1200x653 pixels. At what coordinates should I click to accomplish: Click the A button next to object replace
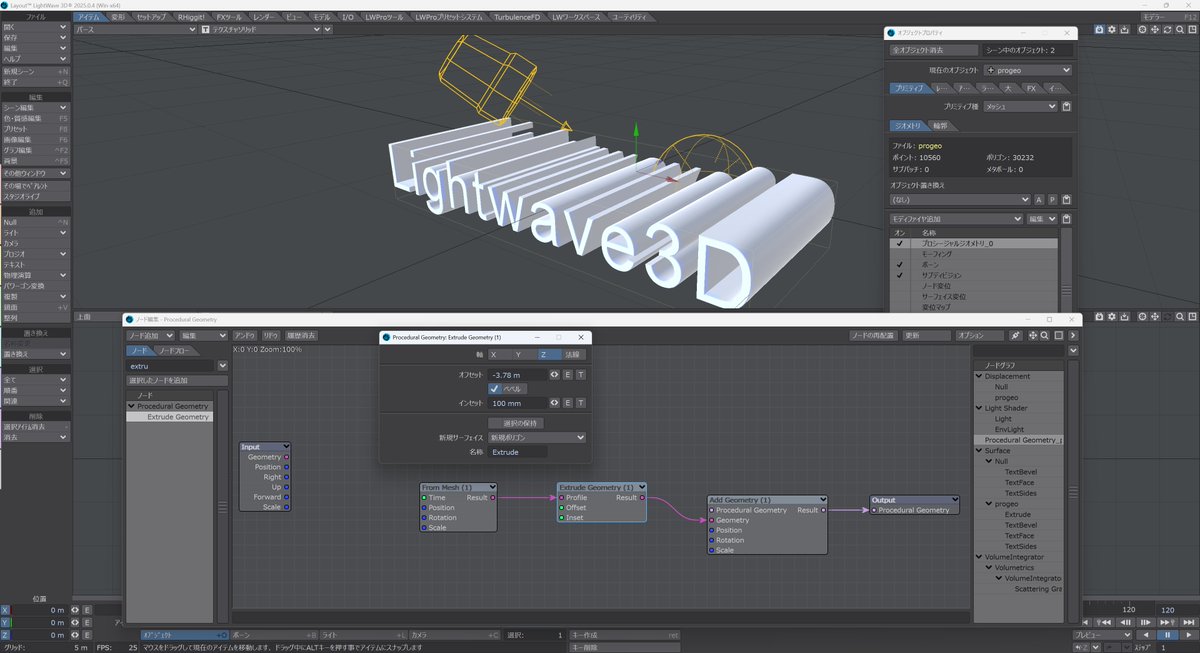(x=1039, y=200)
